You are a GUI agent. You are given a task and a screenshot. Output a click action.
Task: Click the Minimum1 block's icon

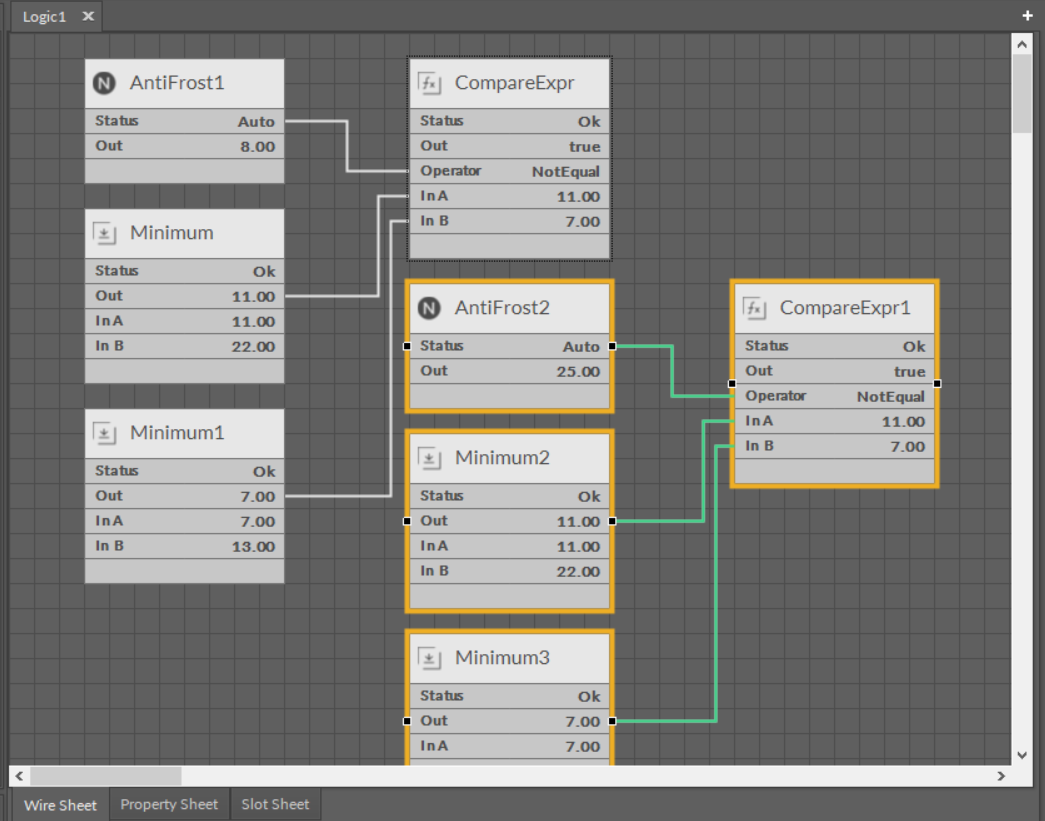pos(104,433)
